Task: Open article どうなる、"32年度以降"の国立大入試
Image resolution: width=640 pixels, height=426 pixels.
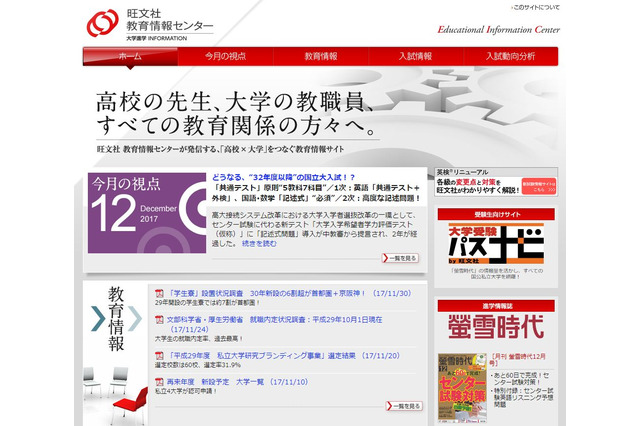Action: 283,178
